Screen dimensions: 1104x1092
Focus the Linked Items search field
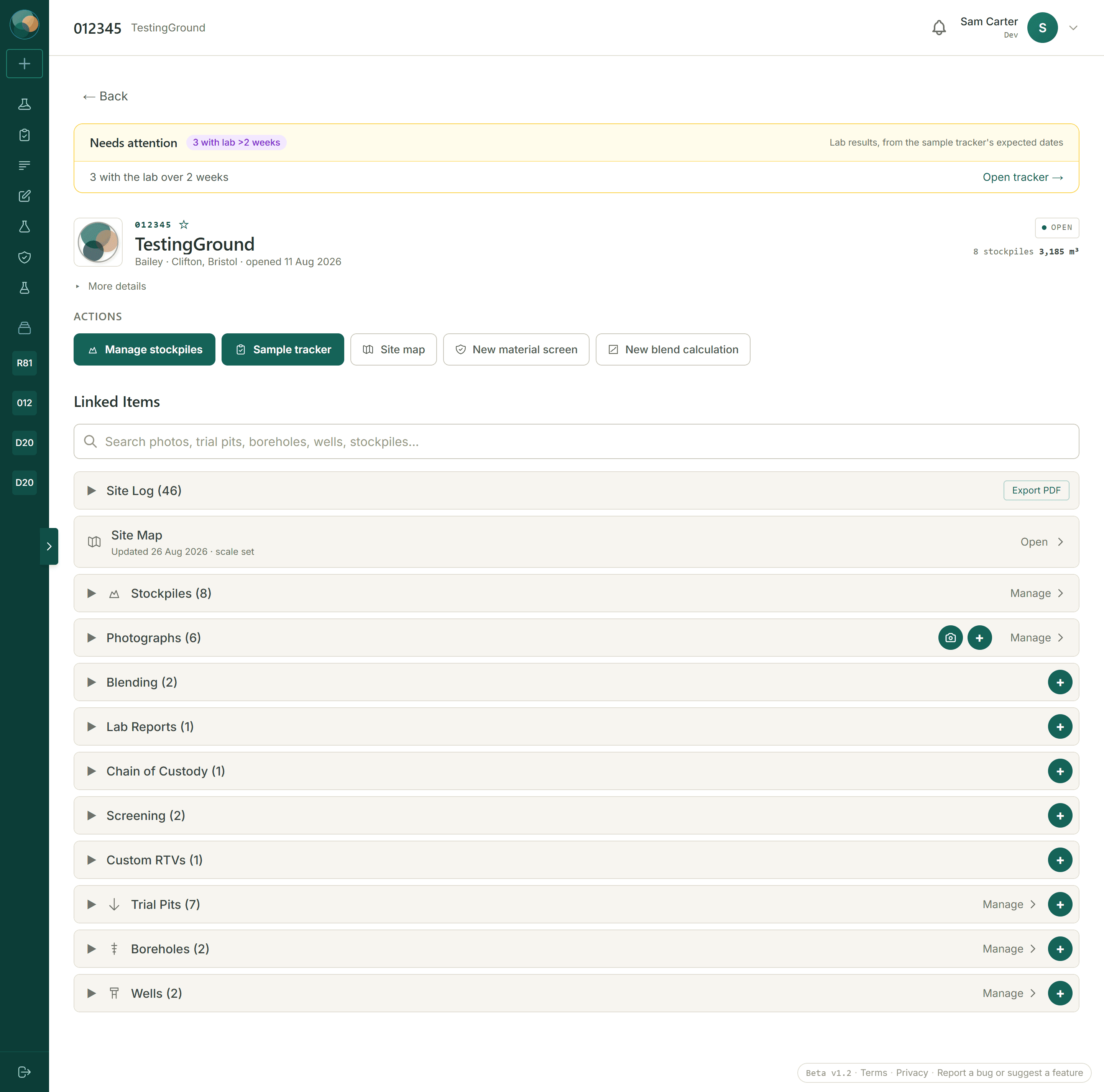[576, 441]
